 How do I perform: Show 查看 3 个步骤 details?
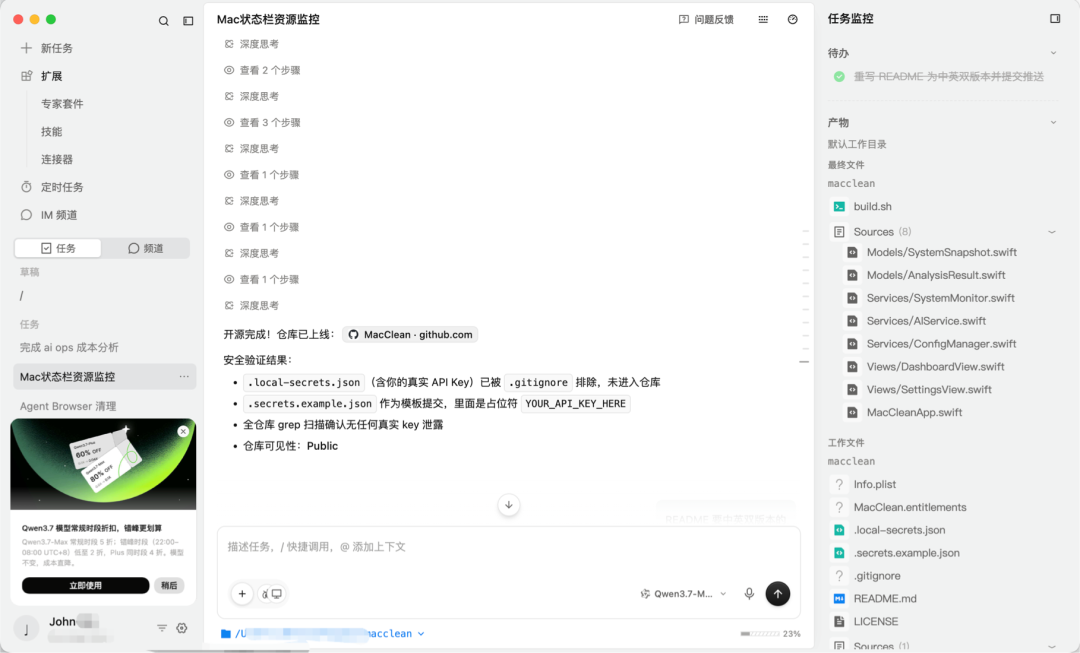[x=262, y=123]
